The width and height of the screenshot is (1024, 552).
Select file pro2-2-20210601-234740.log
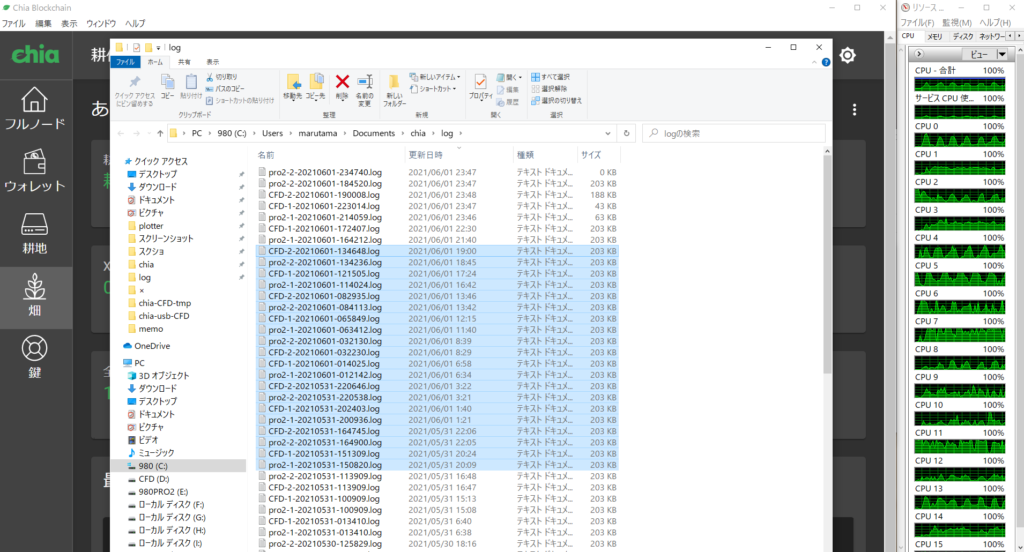(x=325, y=172)
